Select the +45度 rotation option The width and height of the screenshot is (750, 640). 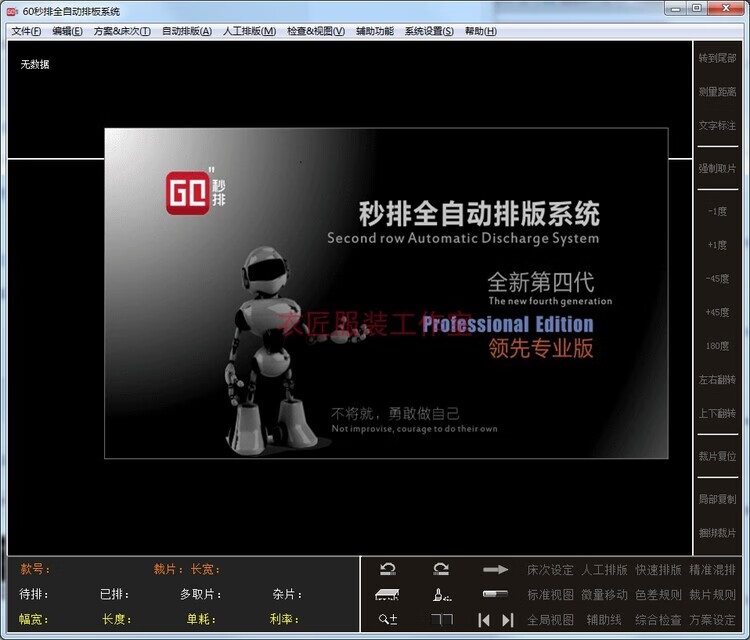(717, 312)
